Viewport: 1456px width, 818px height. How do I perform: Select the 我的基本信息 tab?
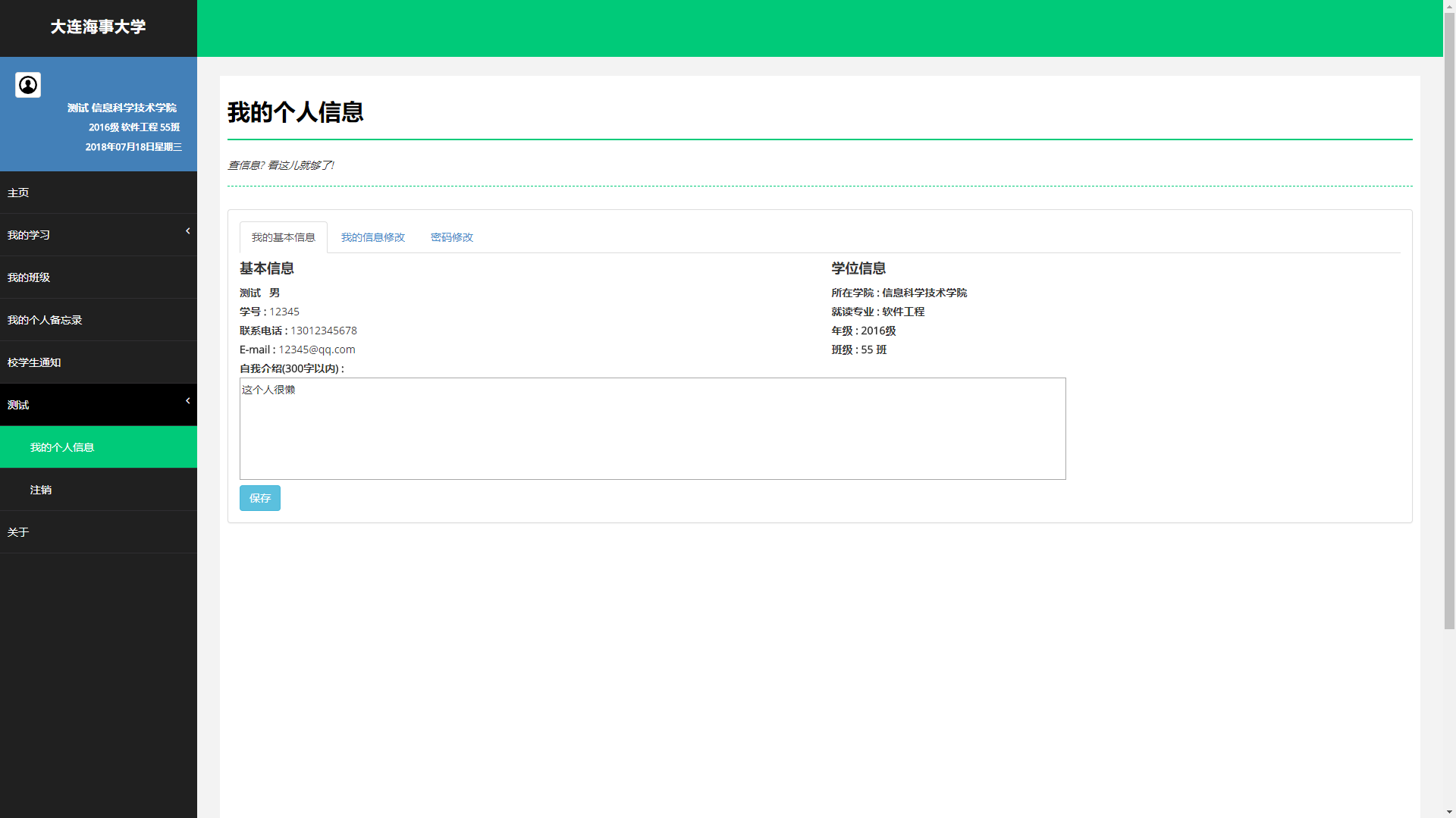[283, 237]
